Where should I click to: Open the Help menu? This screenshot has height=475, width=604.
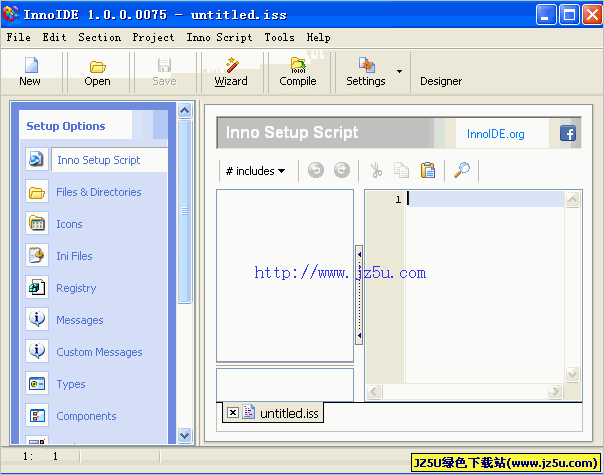tap(319, 37)
